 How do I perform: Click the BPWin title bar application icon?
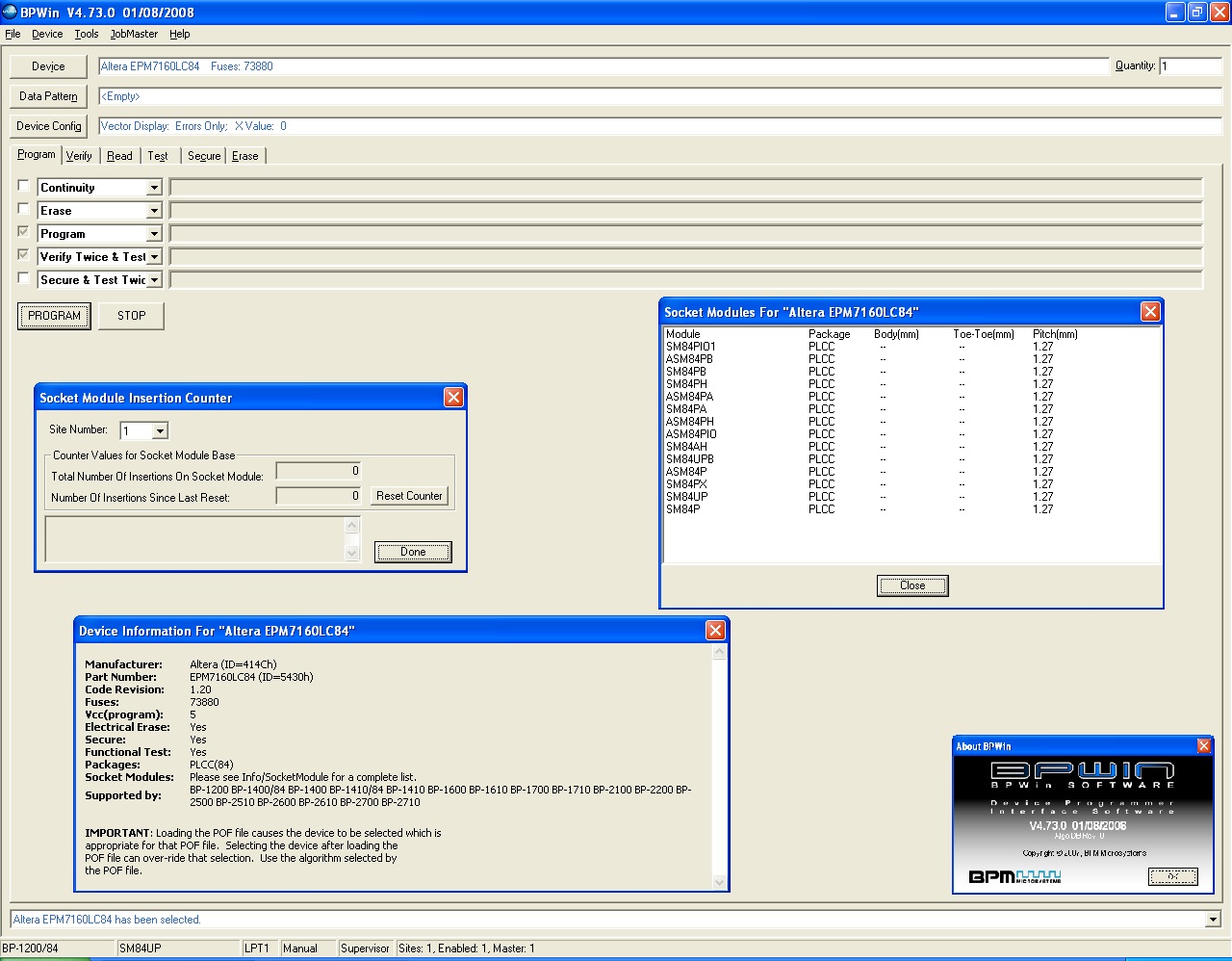pos(10,13)
